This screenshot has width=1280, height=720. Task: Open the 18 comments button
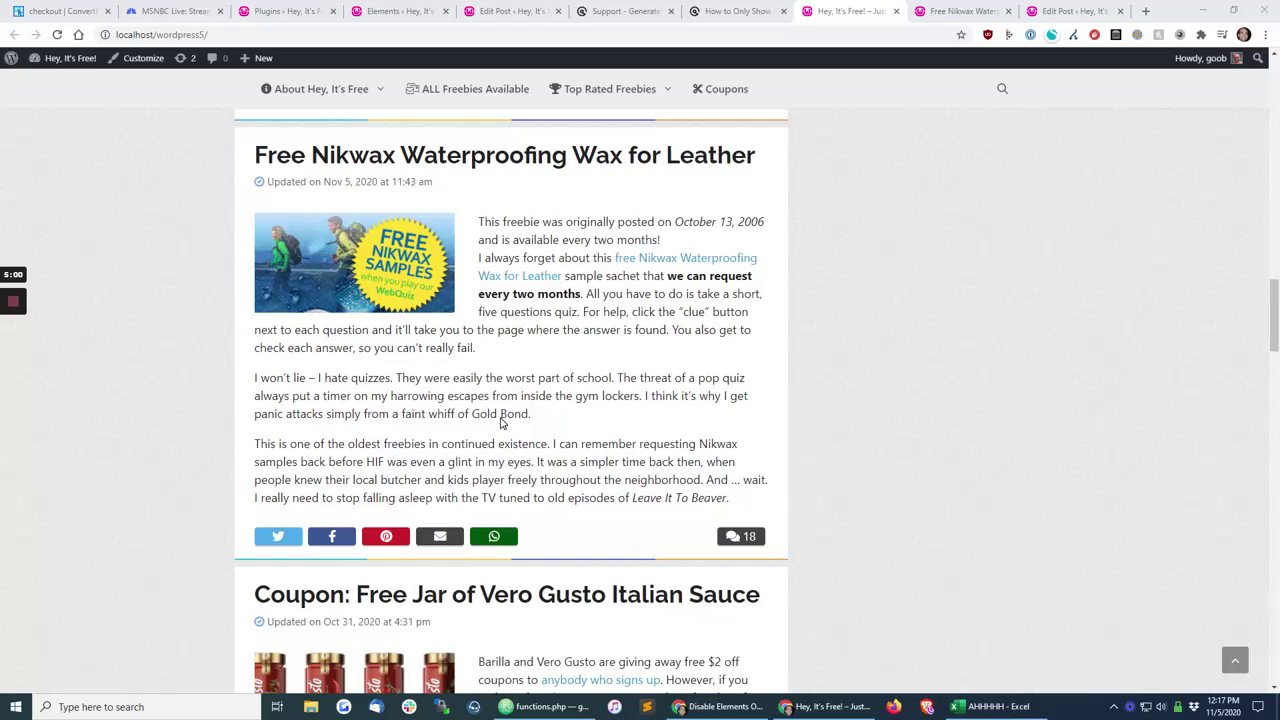(741, 537)
